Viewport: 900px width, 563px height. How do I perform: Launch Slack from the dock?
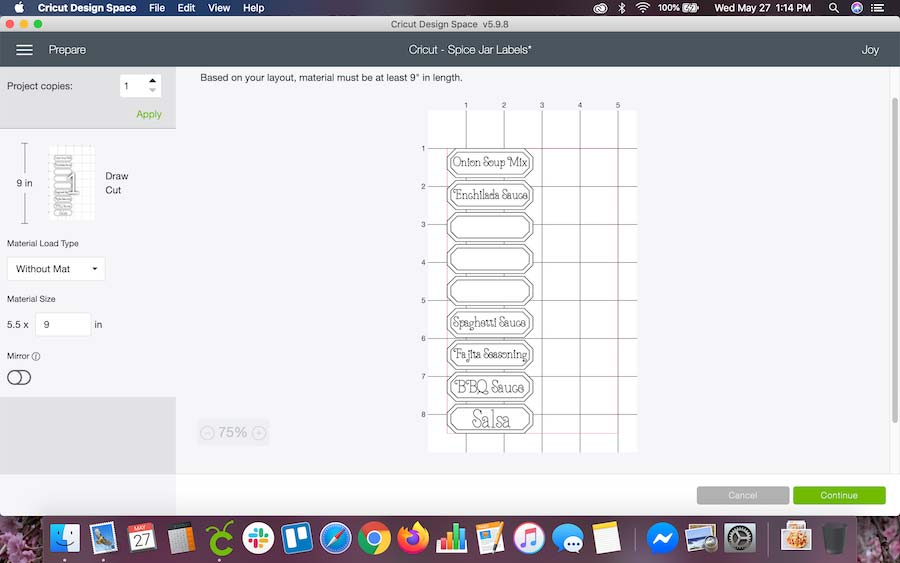click(258, 538)
